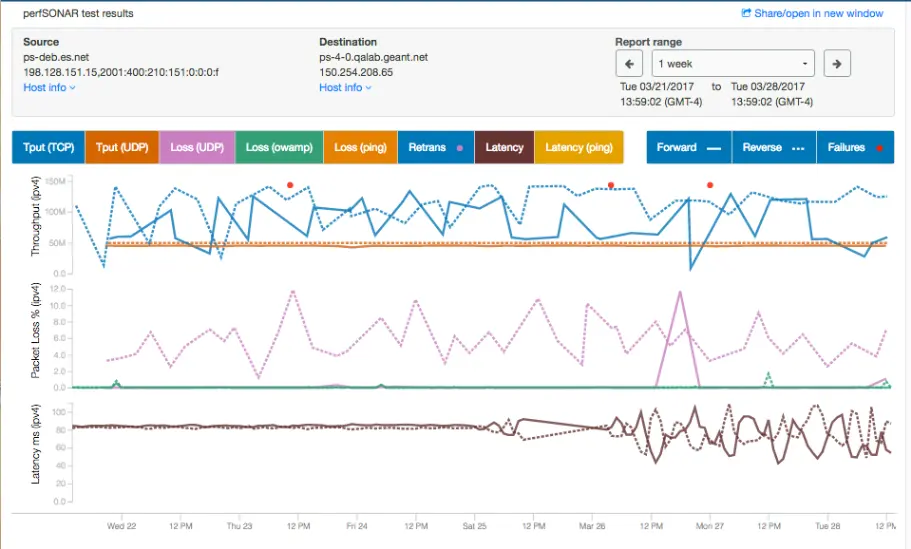
Task: Click the red failure dot near Mon 27
Action: coord(709,185)
